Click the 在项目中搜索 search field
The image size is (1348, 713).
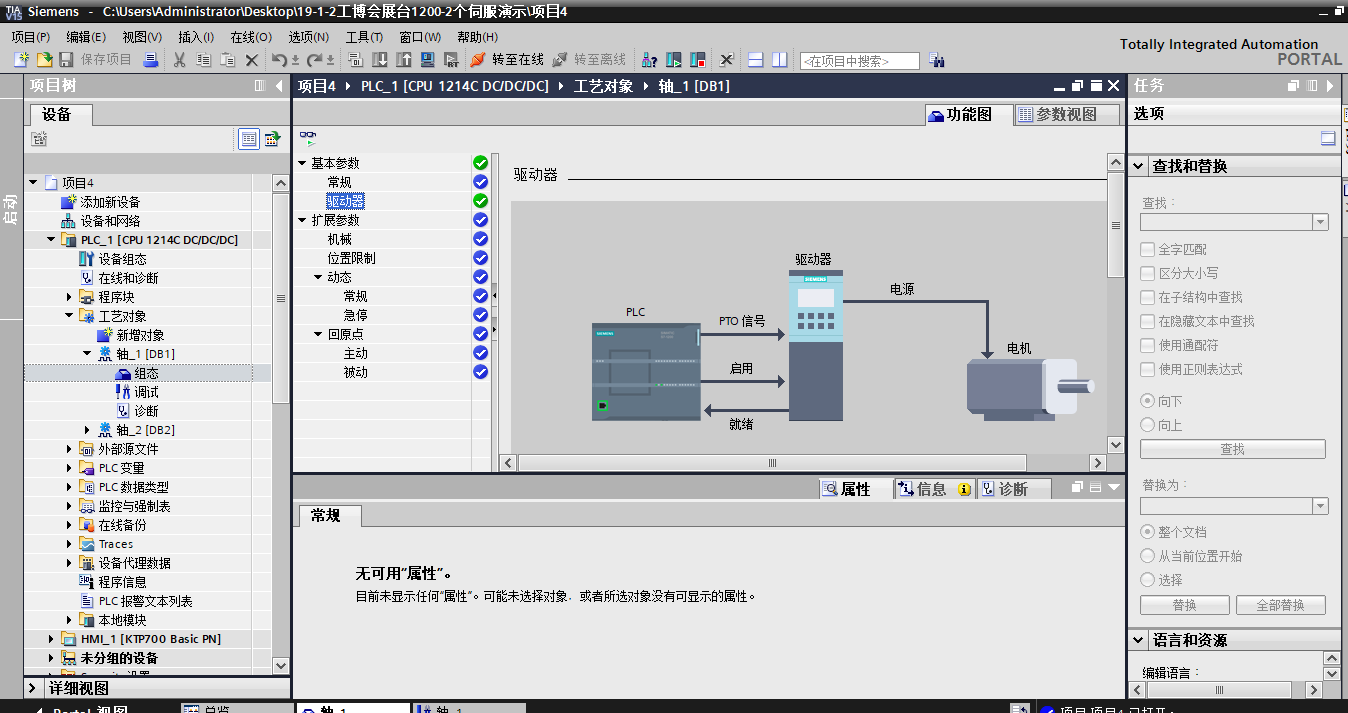(x=859, y=61)
